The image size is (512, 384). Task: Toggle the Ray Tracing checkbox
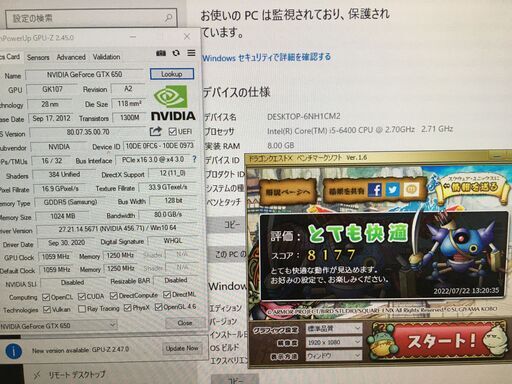tap(82, 309)
